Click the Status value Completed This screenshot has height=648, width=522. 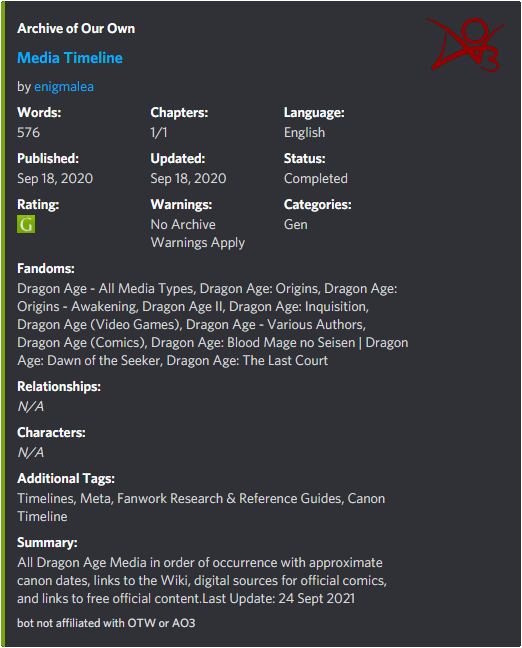(x=316, y=179)
